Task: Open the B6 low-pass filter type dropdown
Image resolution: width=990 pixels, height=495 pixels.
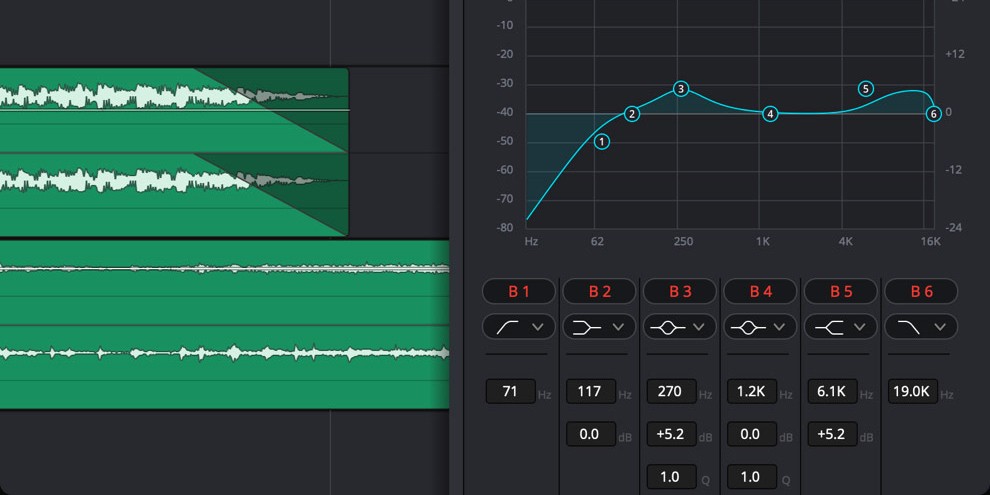Action: pyautogui.click(x=921, y=326)
